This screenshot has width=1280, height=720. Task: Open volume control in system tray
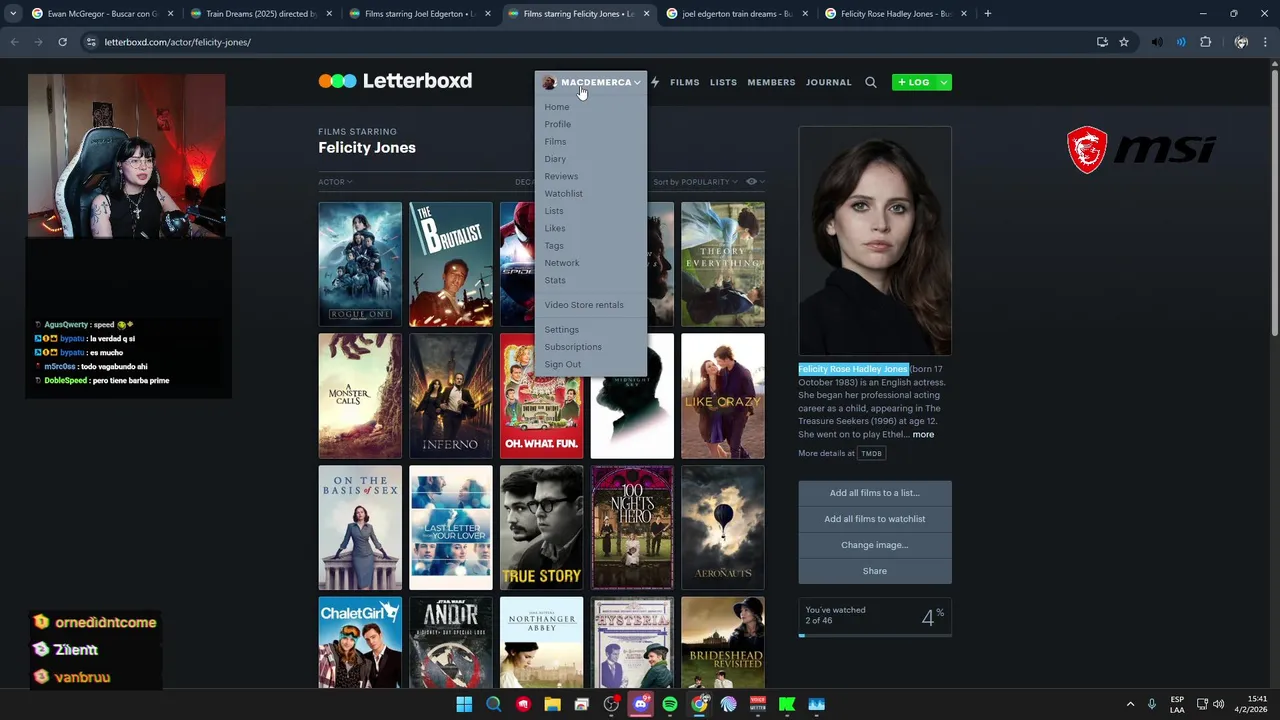(1218, 704)
